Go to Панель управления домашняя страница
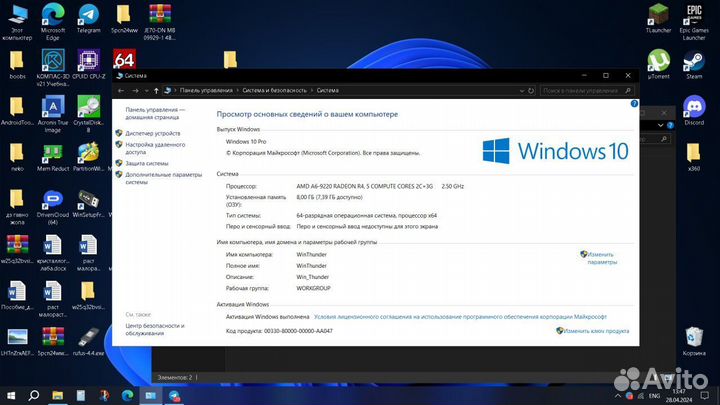Screen dimensions: 720x405 tap(155, 113)
